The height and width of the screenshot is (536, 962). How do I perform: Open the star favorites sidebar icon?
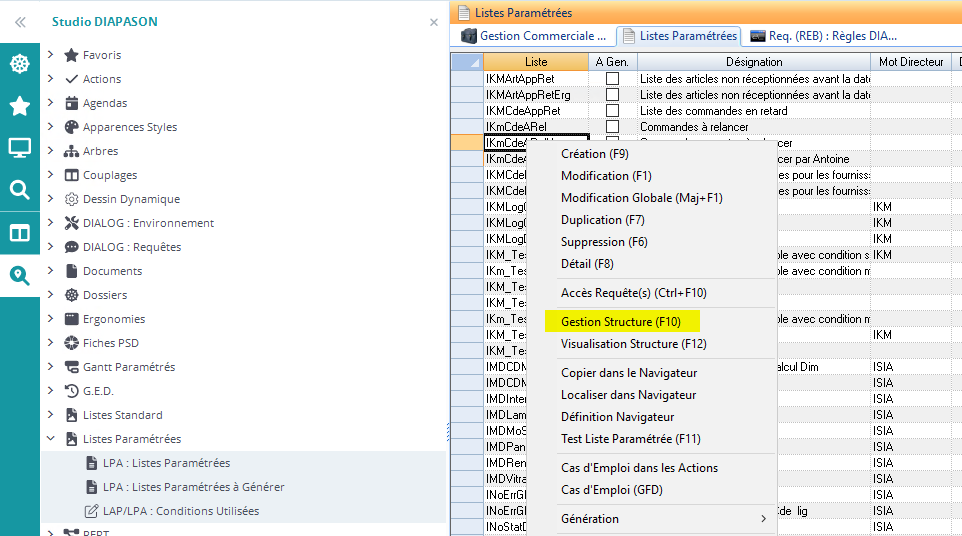(x=19, y=106)
